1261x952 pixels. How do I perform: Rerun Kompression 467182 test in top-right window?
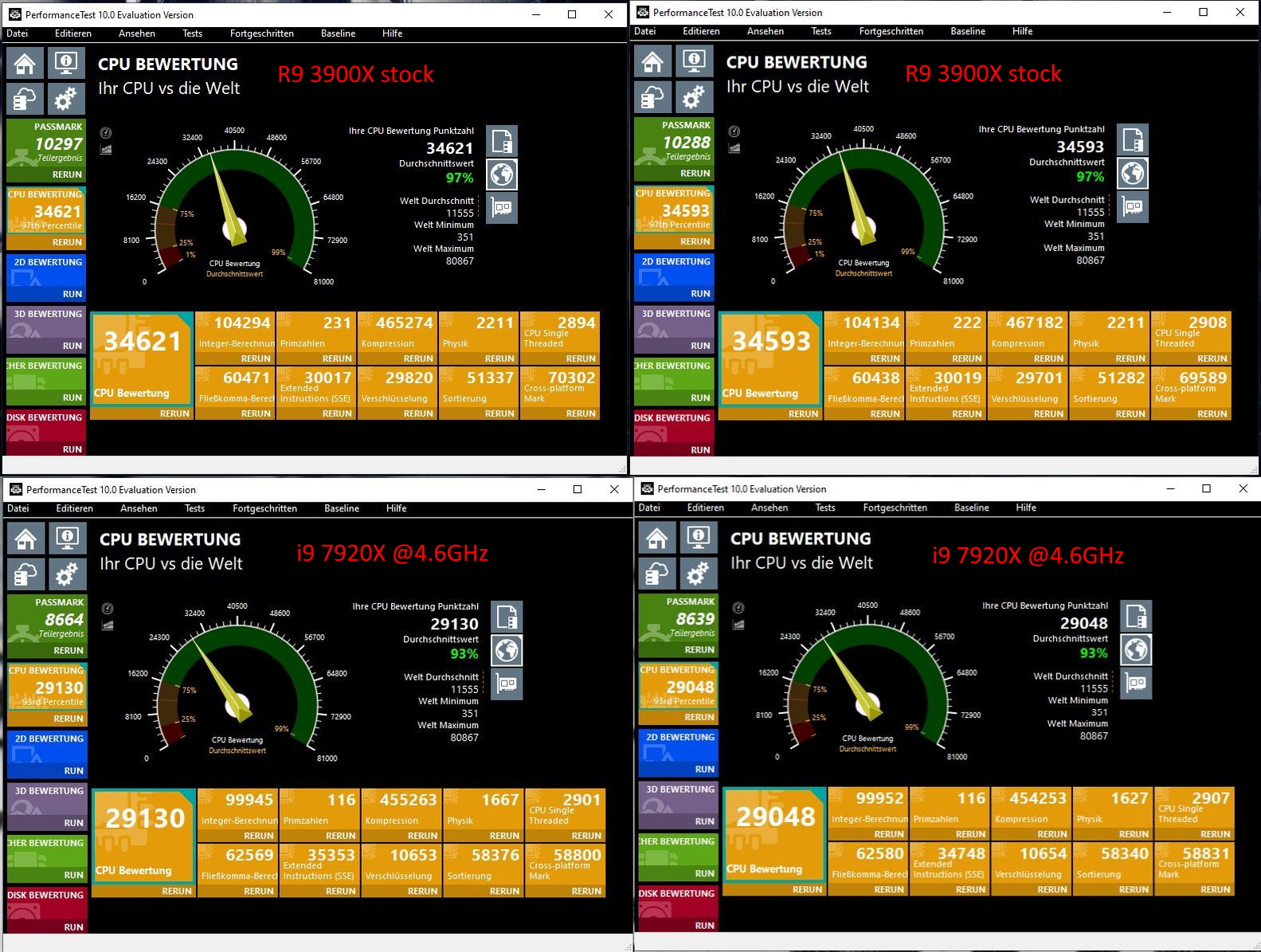pyautogui.click(x=1048, y=358)
